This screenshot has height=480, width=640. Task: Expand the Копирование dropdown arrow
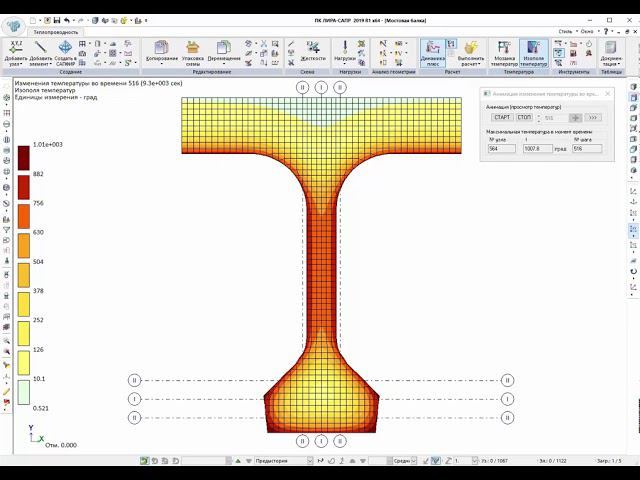(162, 64)
